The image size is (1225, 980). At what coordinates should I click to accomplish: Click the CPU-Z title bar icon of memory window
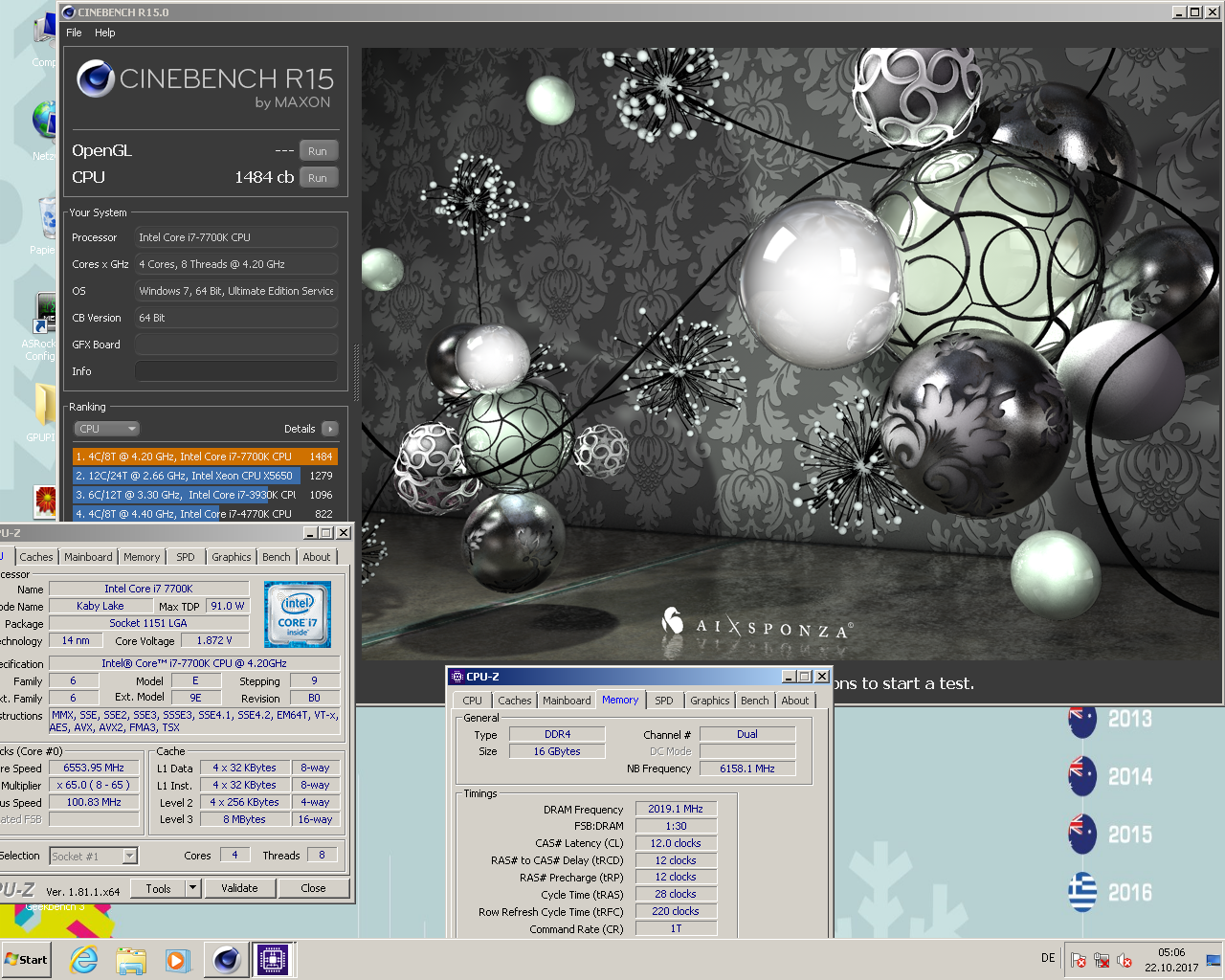click(457, 677)
